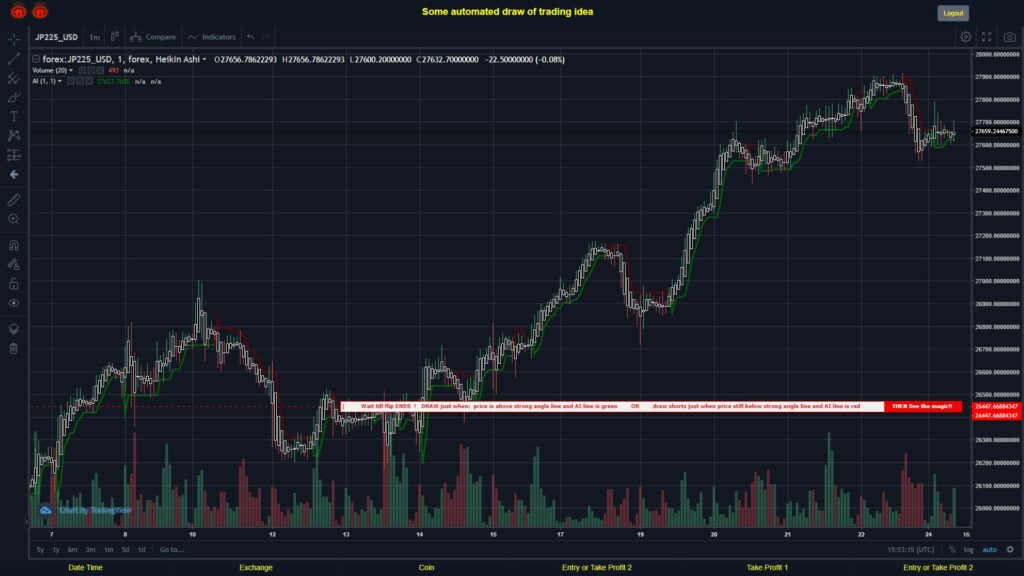Activate the zoom in tool
The image size is (1024, 576).
click(x=14, y=219)
